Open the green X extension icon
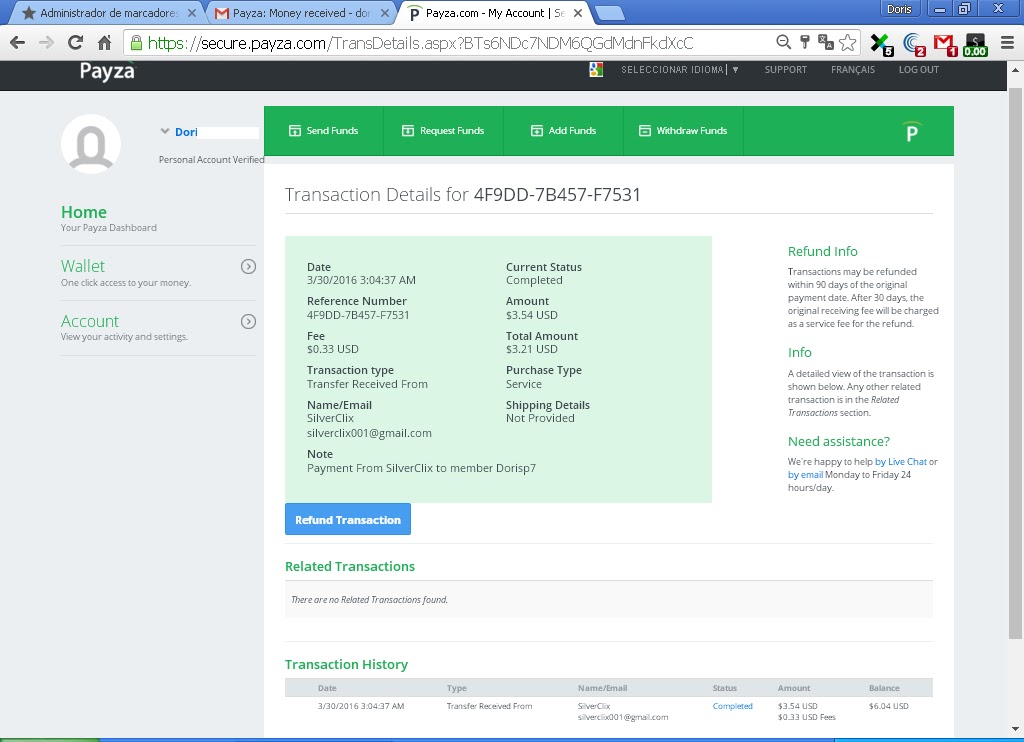This screenshot has height=742, width=1024. coord(882,44)
